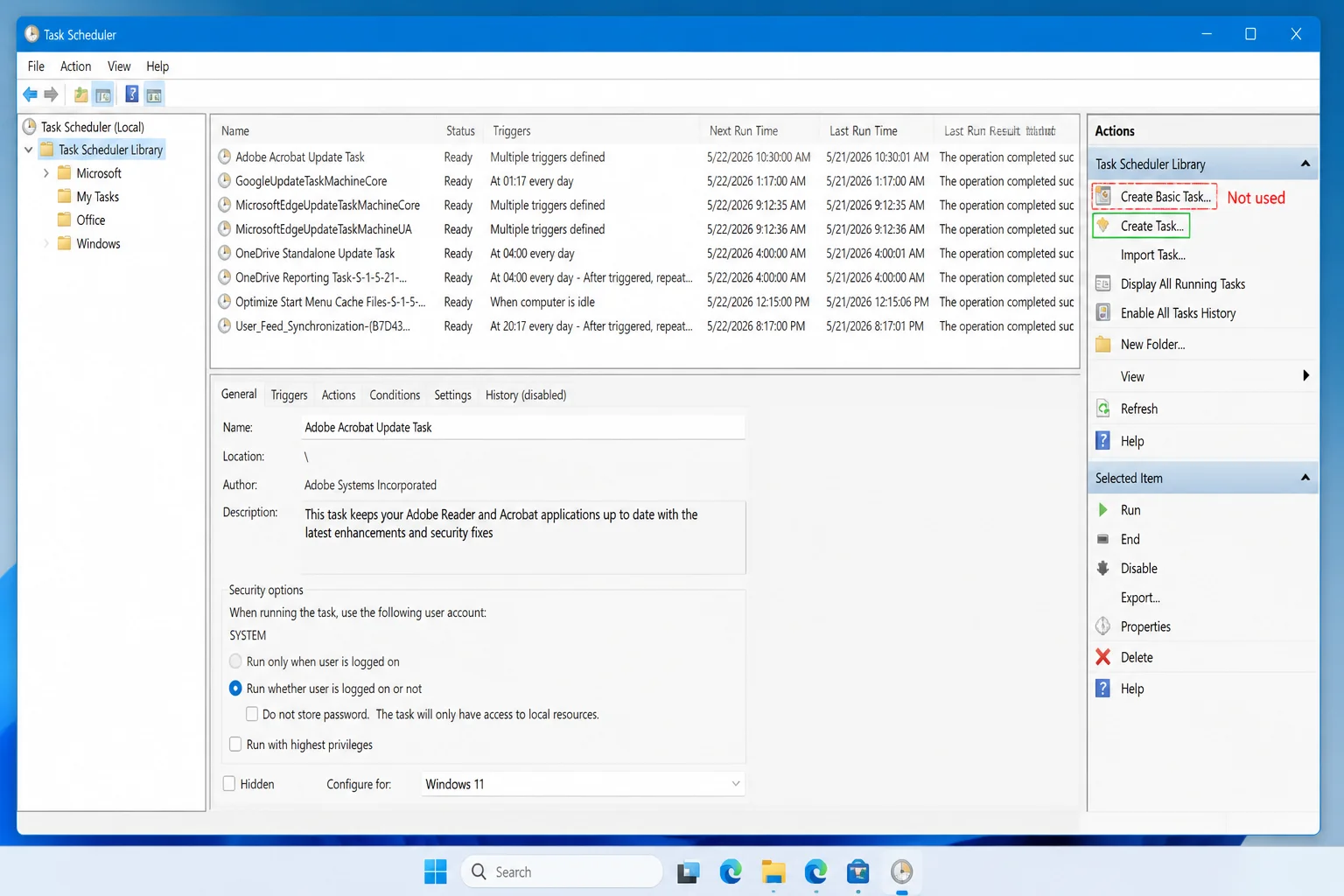1344x896 pixels.
Task: Click the Properties icon in Selected Item
Action: point(1103,626)
